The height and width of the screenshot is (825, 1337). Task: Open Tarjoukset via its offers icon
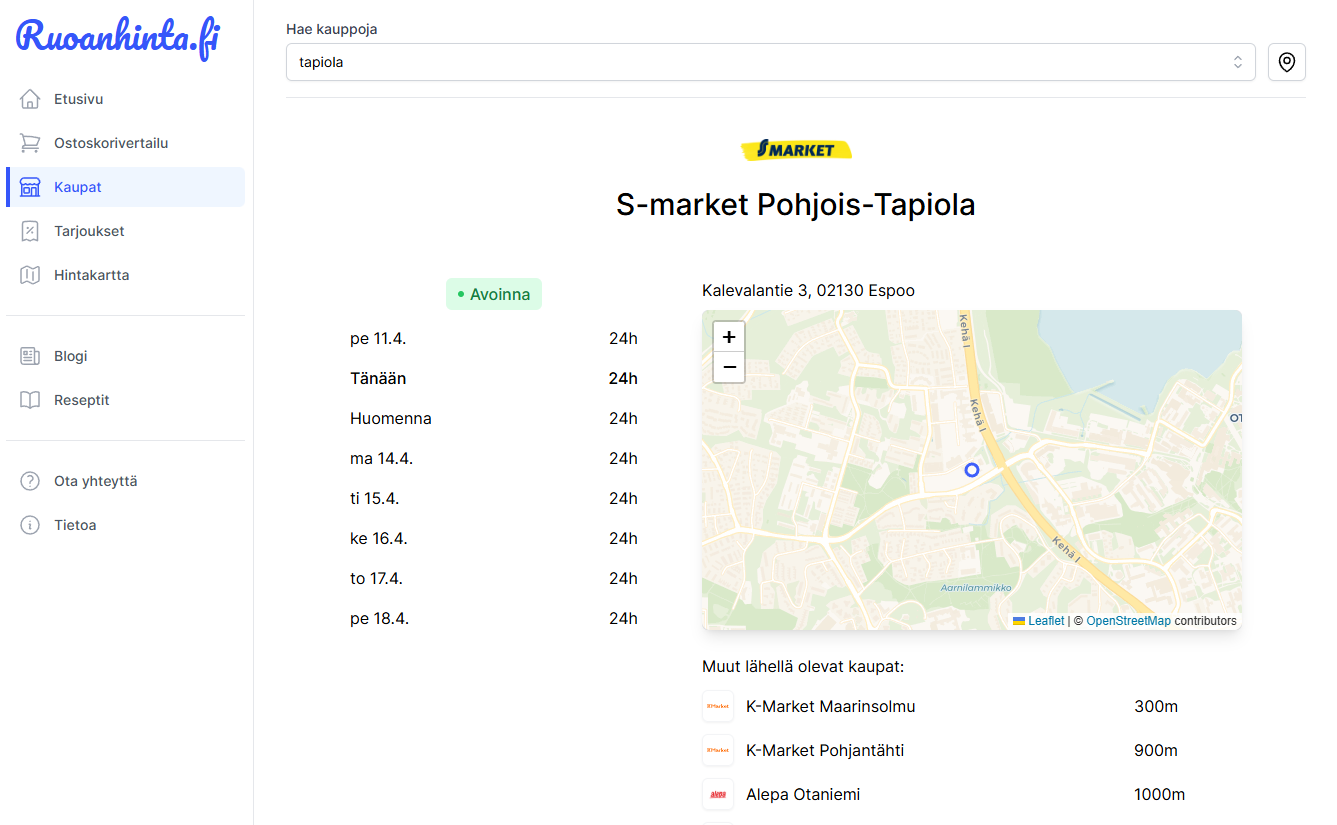(x=31, y=231)
